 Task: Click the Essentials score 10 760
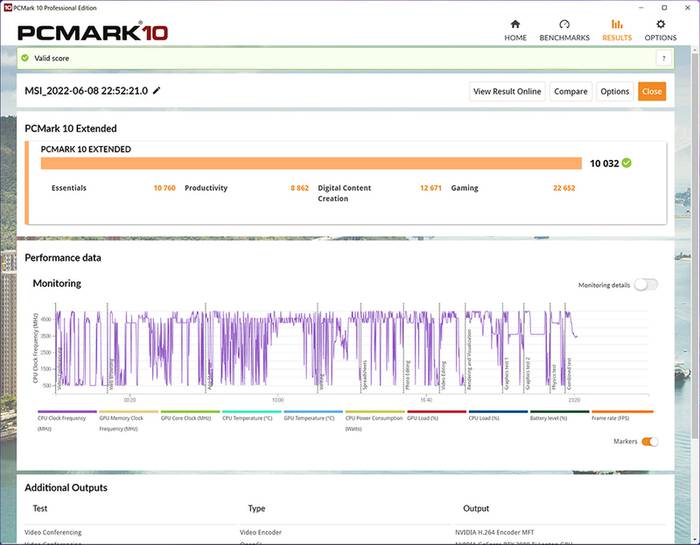164,188
